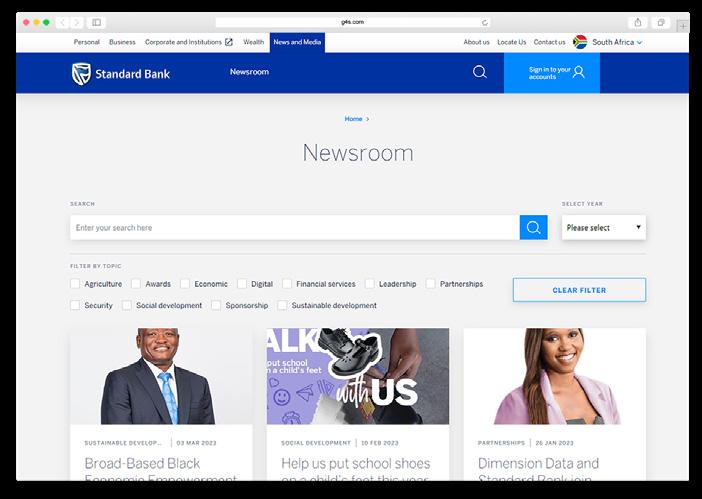Click the Contact us link
Screen dimensions: 702x499
(549, 42)
